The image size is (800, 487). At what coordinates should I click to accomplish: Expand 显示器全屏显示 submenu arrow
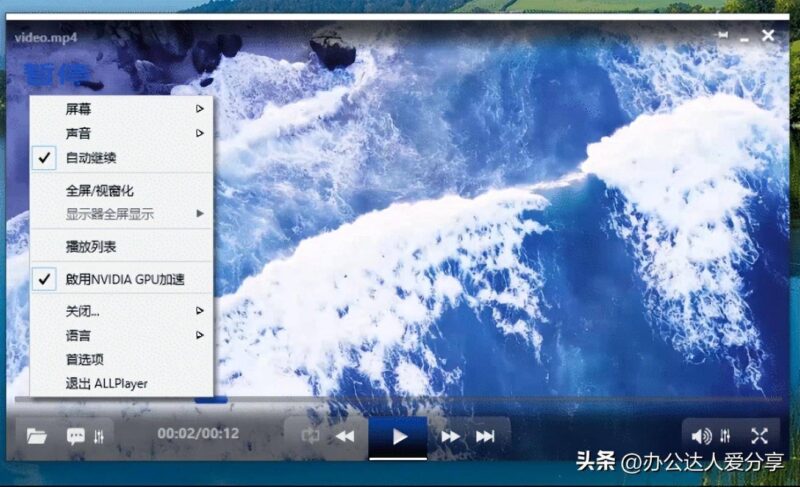(200, 214)
